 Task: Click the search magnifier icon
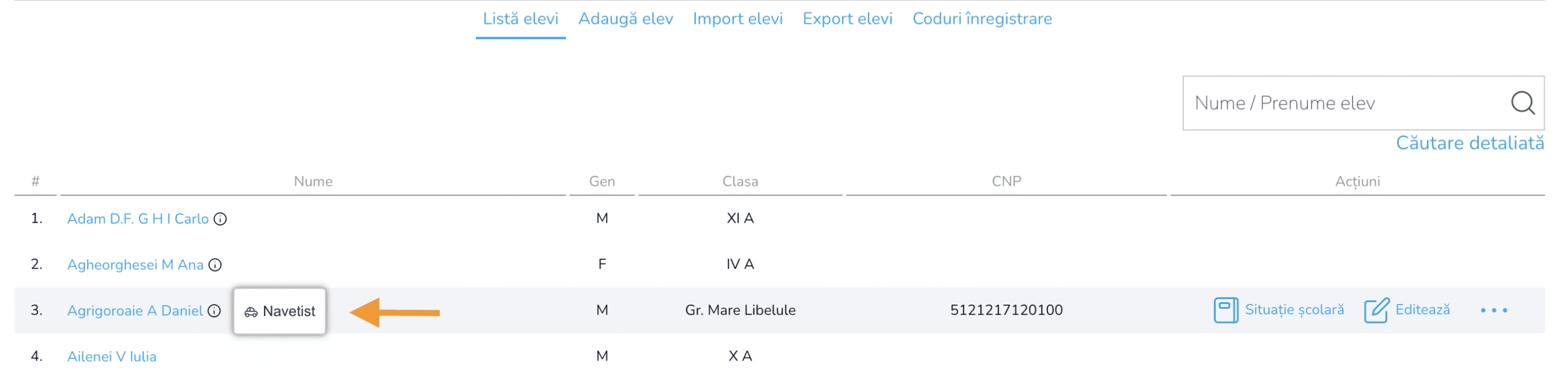(x=1521, y=103)
